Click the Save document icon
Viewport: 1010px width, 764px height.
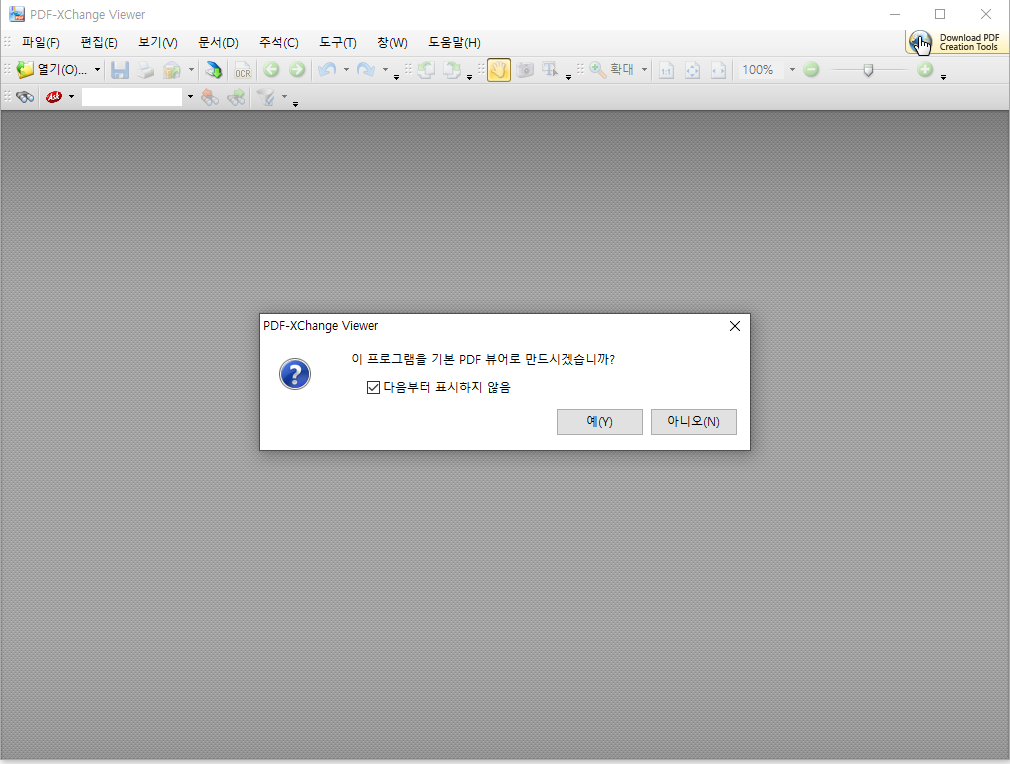coord(121,70)
